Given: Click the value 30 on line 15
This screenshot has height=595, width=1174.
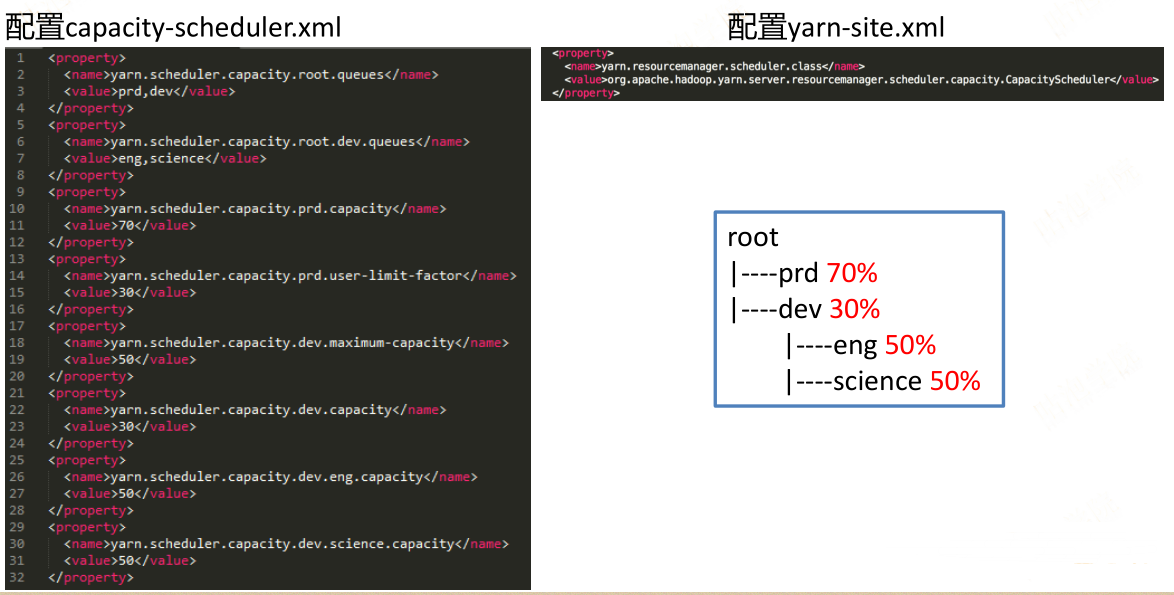Looking at the screenshot, I should click(x=126, y=293).
